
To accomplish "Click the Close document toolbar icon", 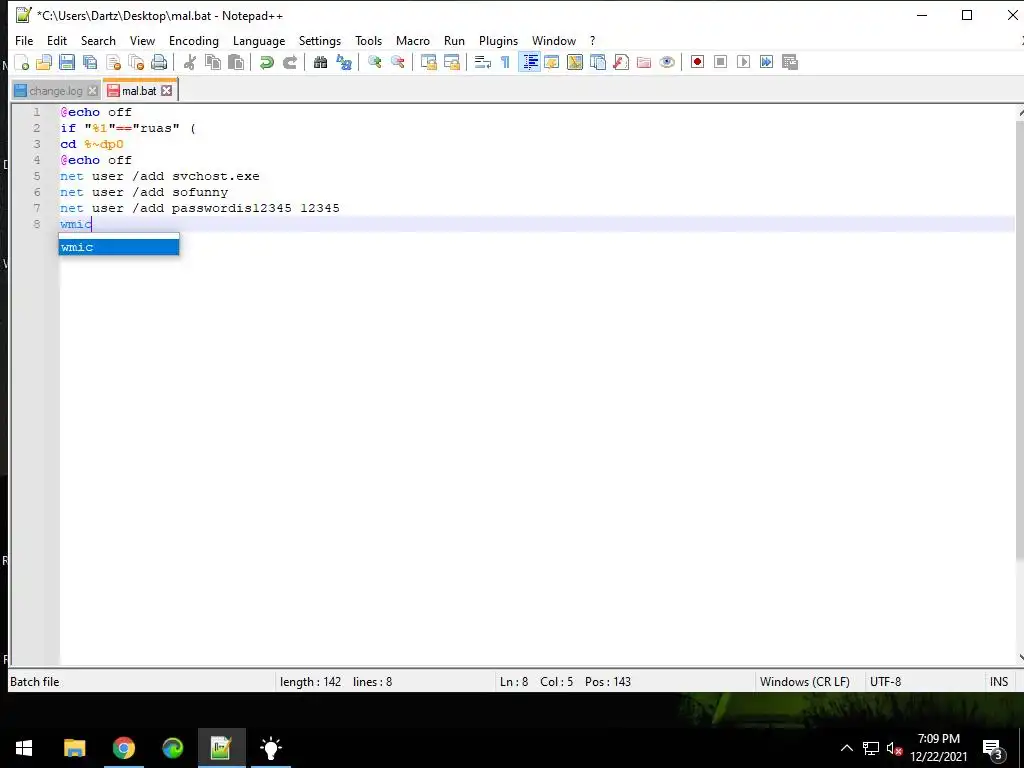I will point(113,62).
